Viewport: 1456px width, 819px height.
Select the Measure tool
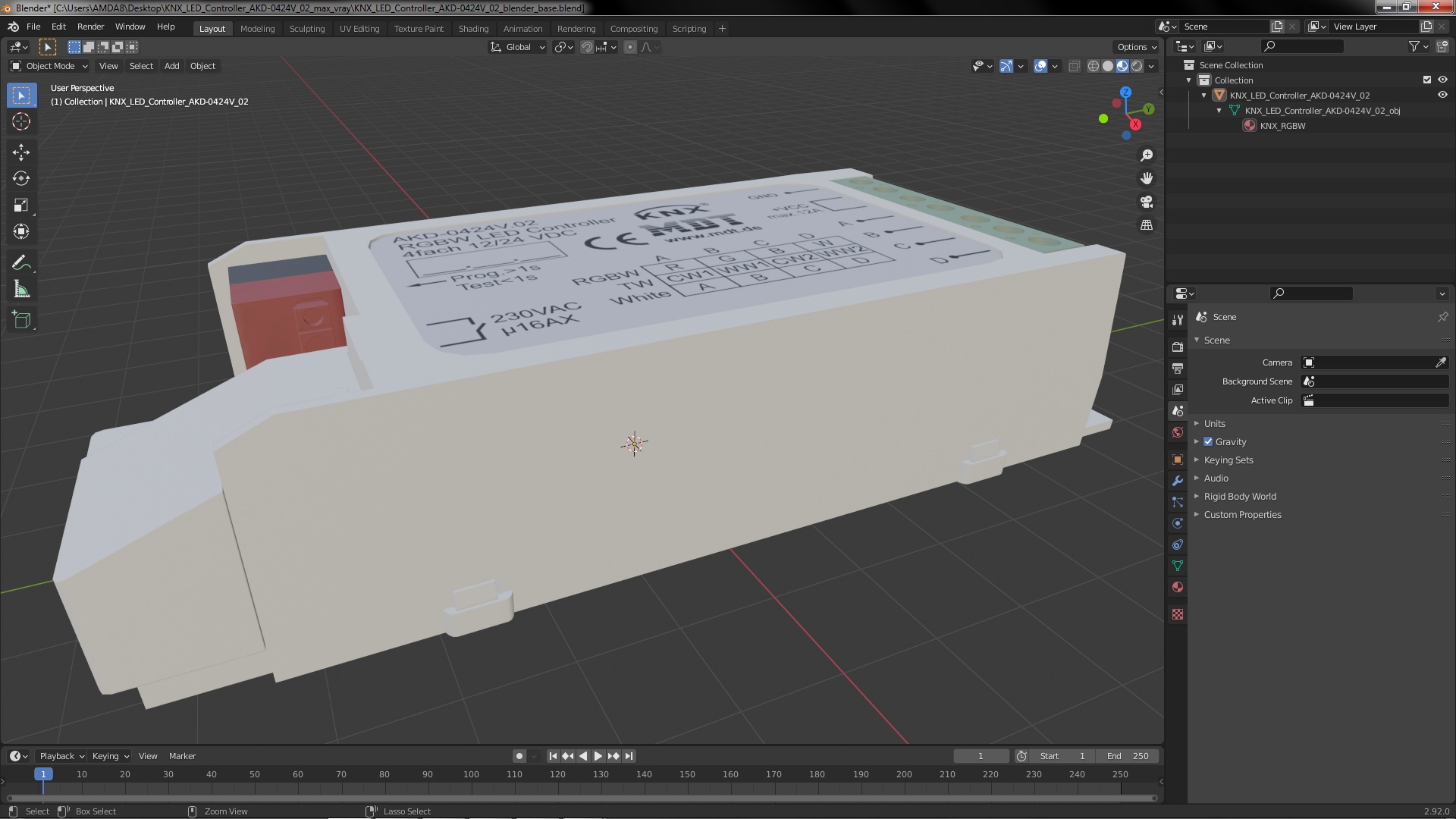[x=21, y=290]
